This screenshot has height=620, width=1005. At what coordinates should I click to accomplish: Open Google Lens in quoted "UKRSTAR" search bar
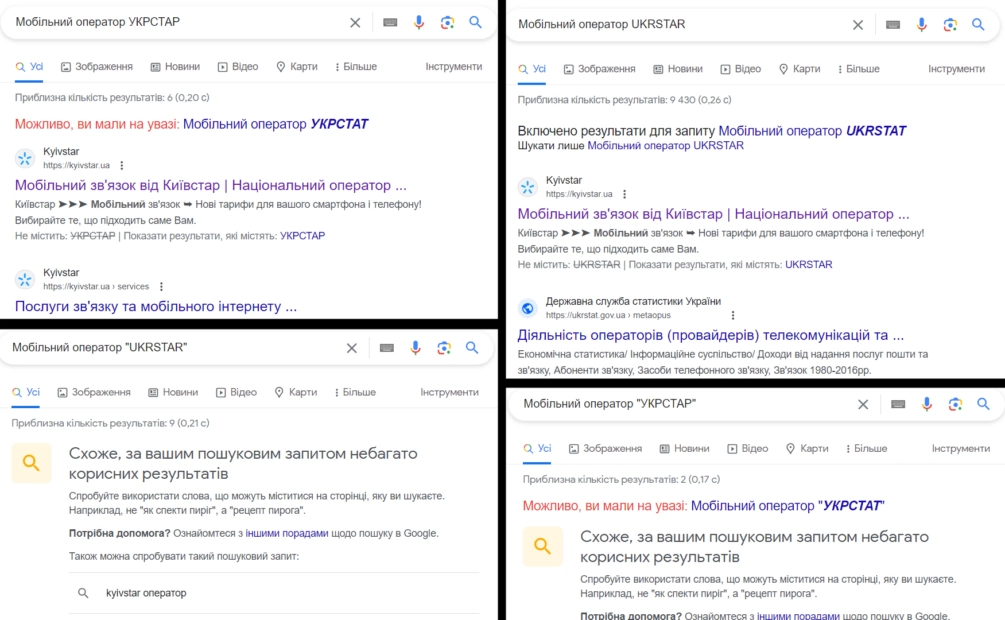click(444, 348)
